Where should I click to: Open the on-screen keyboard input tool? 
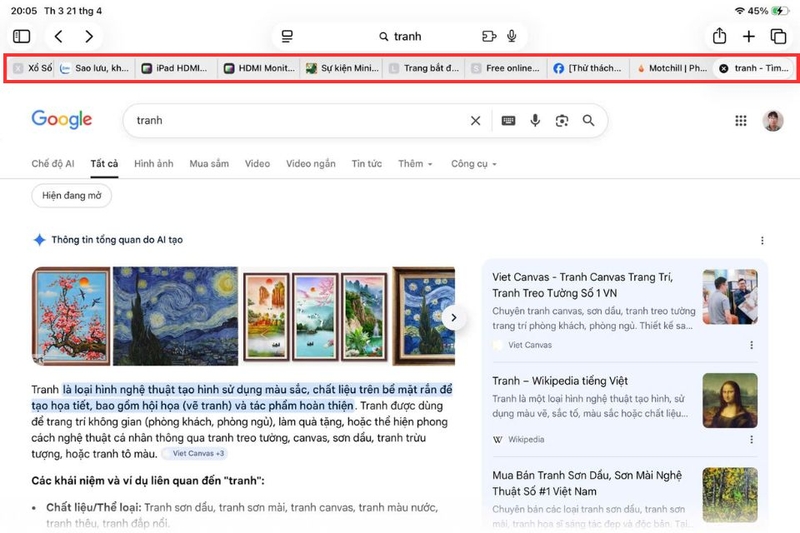point(508,120)
